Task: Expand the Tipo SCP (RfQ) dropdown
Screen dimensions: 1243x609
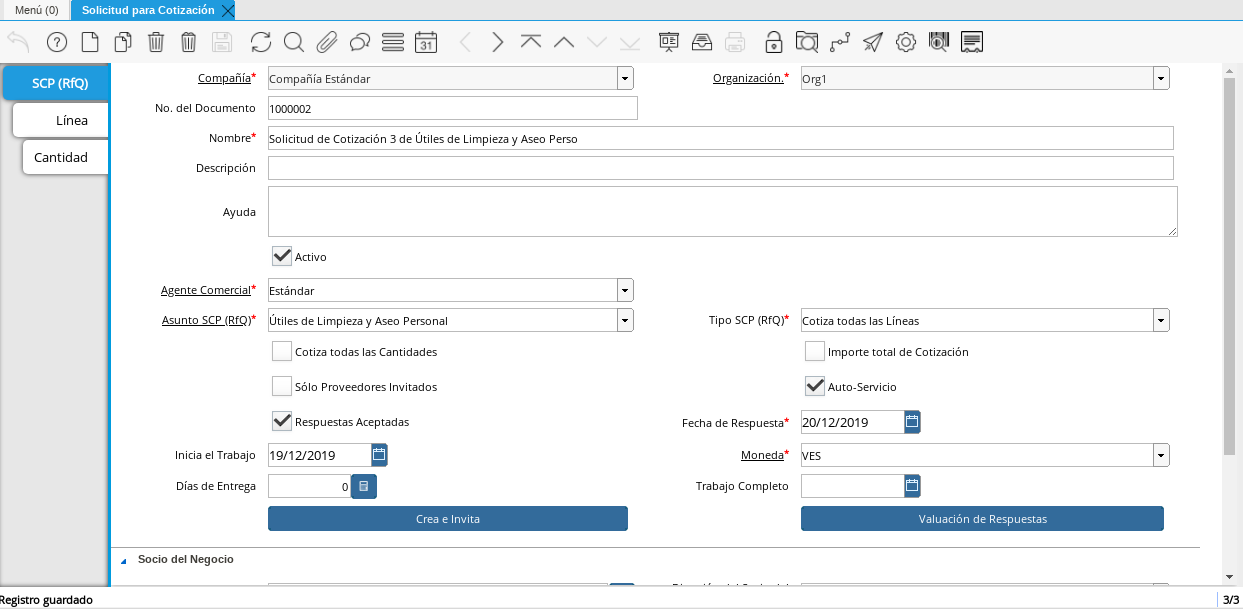Action: tap(1160, 321)
